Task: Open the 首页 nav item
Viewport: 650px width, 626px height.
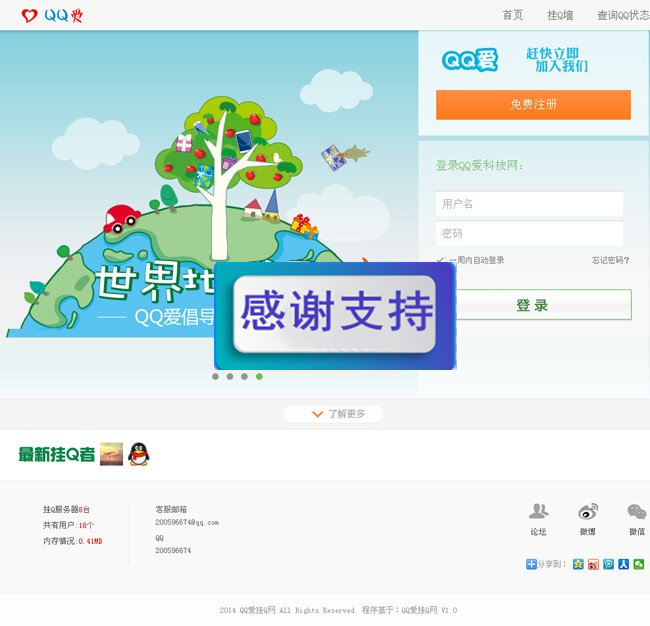Action: point(513,15)
